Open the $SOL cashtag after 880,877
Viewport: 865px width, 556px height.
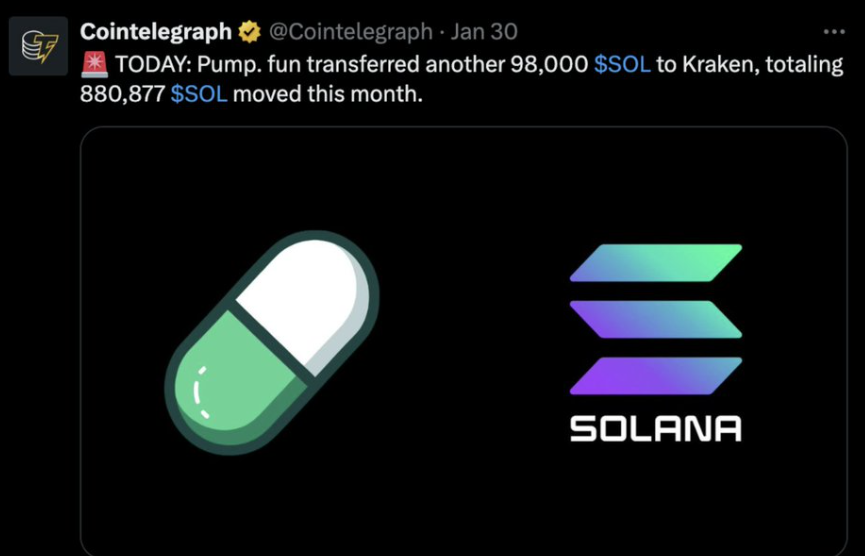(x=199, y=96)
